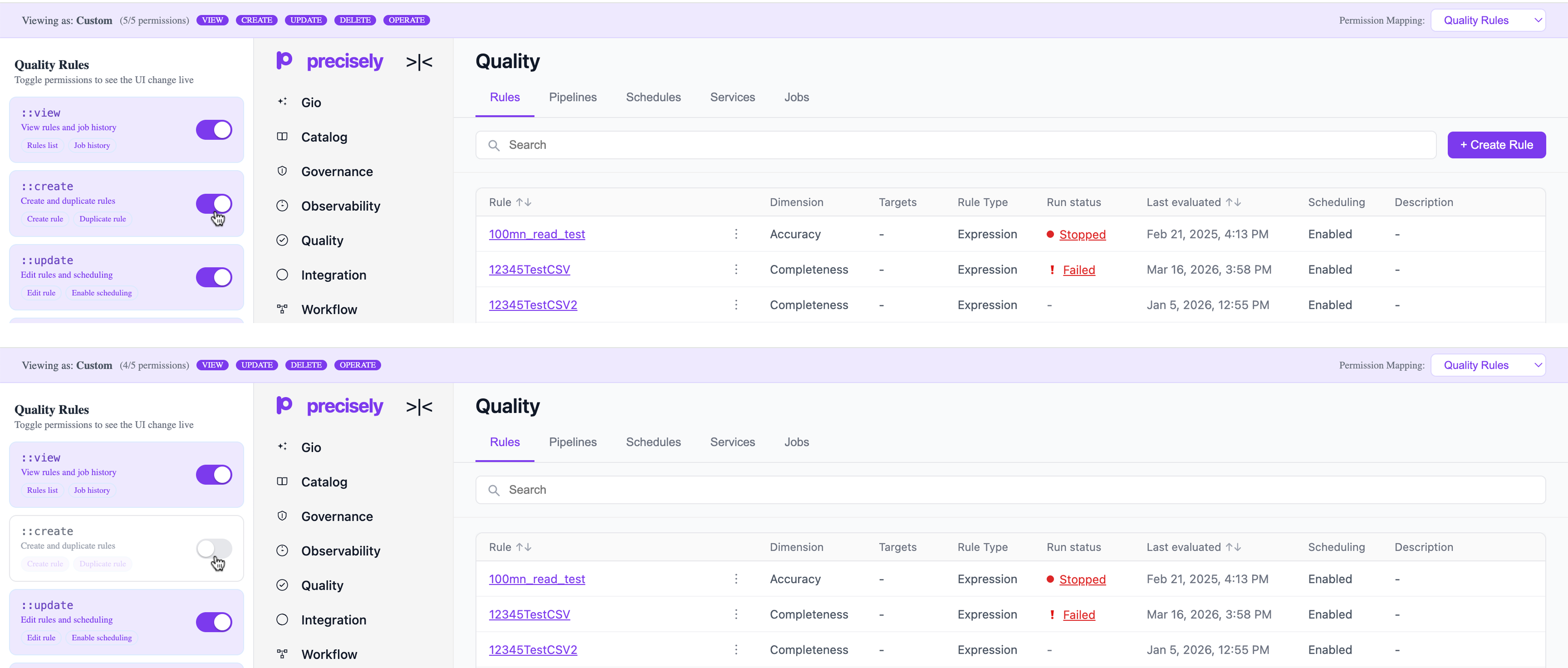1568x668 pixels.
Task: Click the Integration circle icon in 5/5 view
Action: [x=282, y=275]
